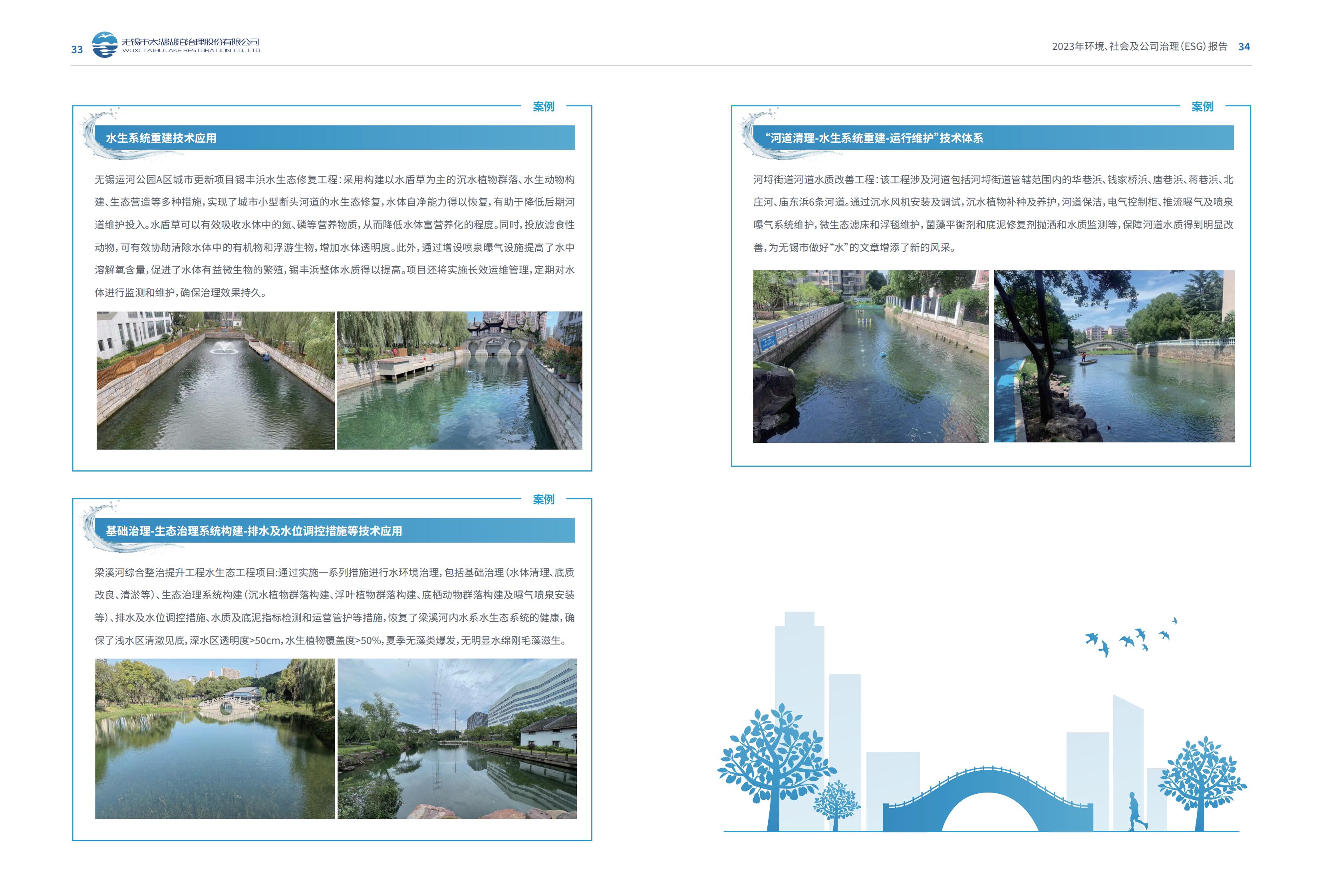The height and width of the screenshot is (896, 1321).
Task: Click the page number 34
Action: coord(1244,47)
